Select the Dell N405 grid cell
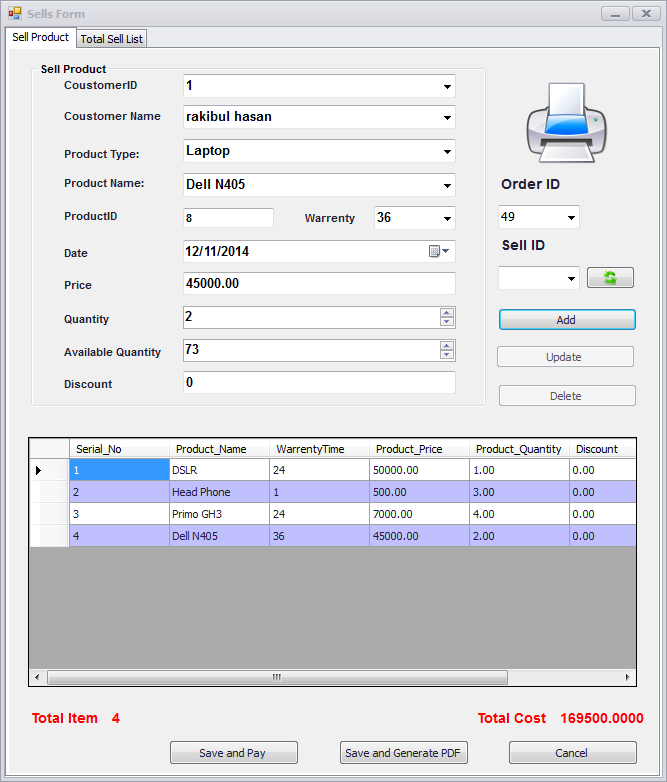 pos(219,536)
